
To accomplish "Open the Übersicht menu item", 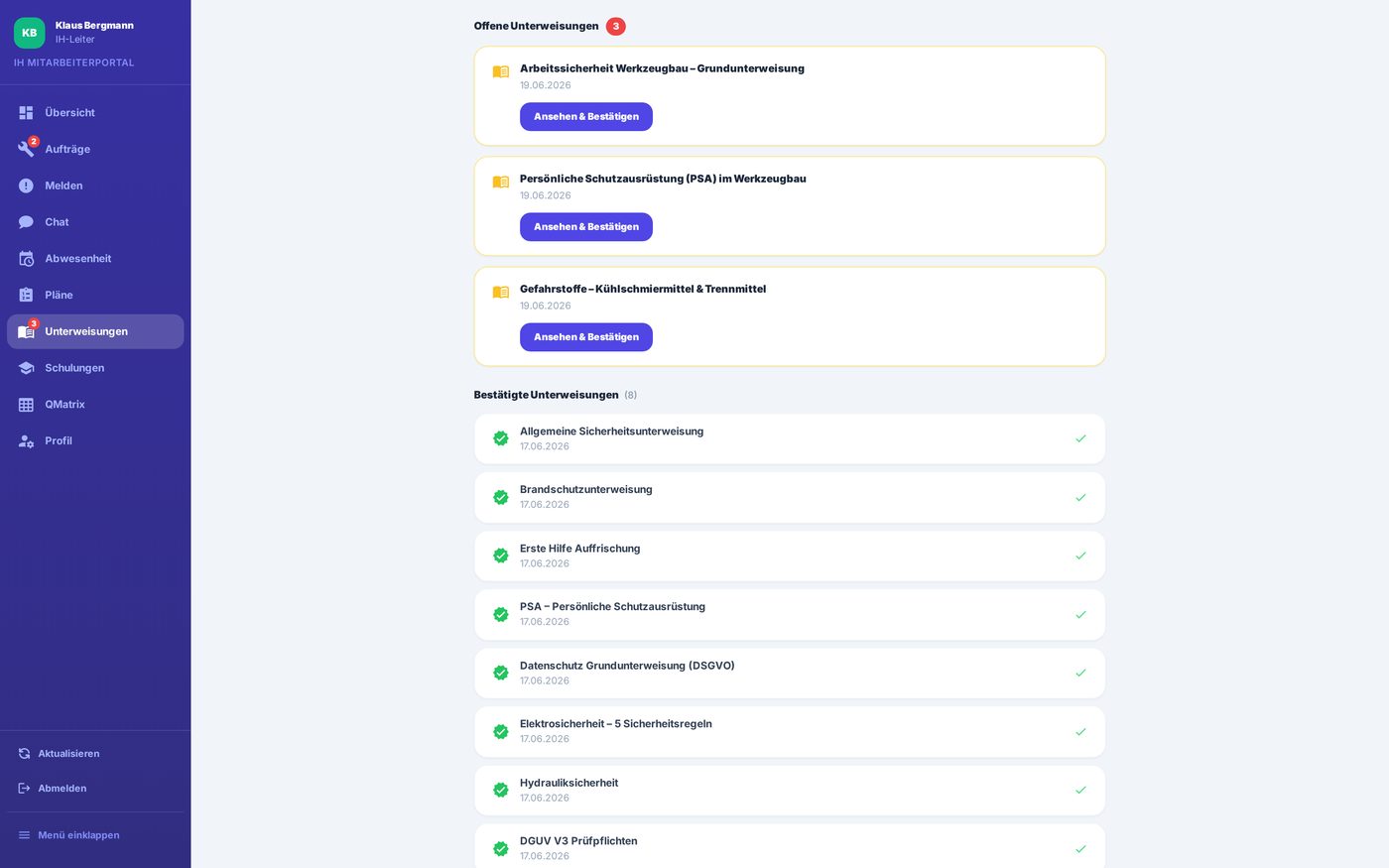I will [95, 113].
